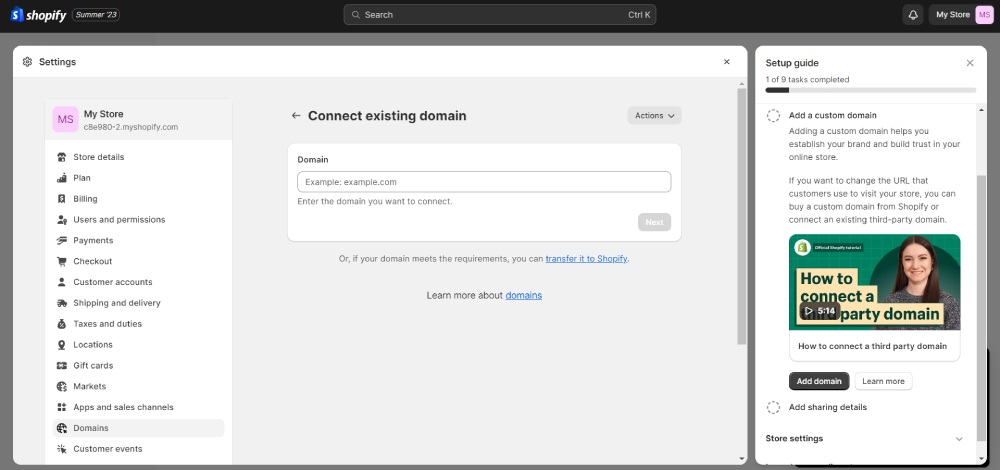Open Payments settings

coord(138,240)
